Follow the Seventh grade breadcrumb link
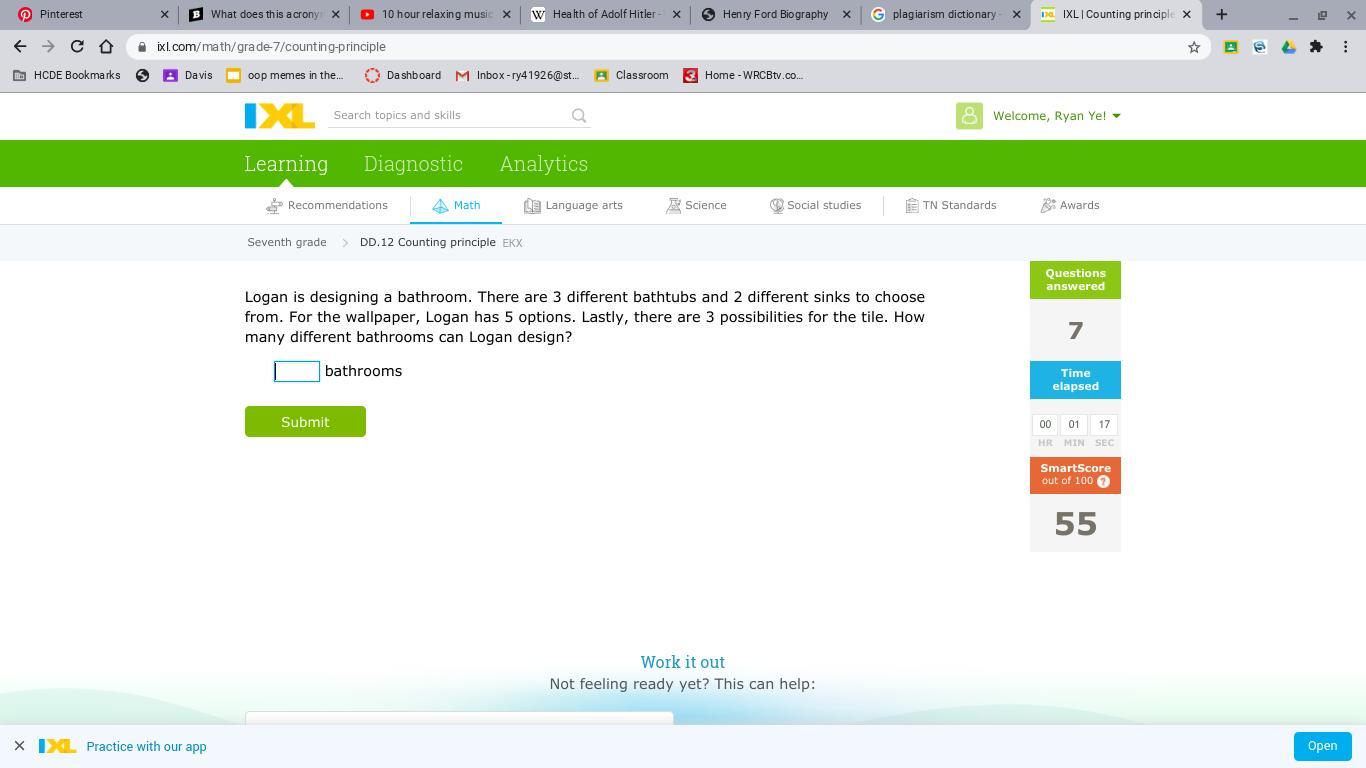 click(x=287, y=243)
